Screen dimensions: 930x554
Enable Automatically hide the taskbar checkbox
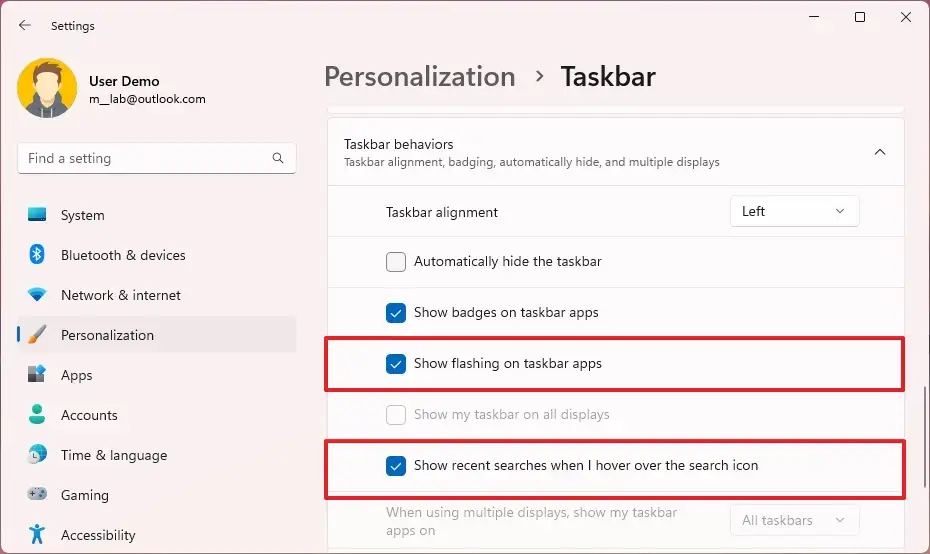pos(396,262)
